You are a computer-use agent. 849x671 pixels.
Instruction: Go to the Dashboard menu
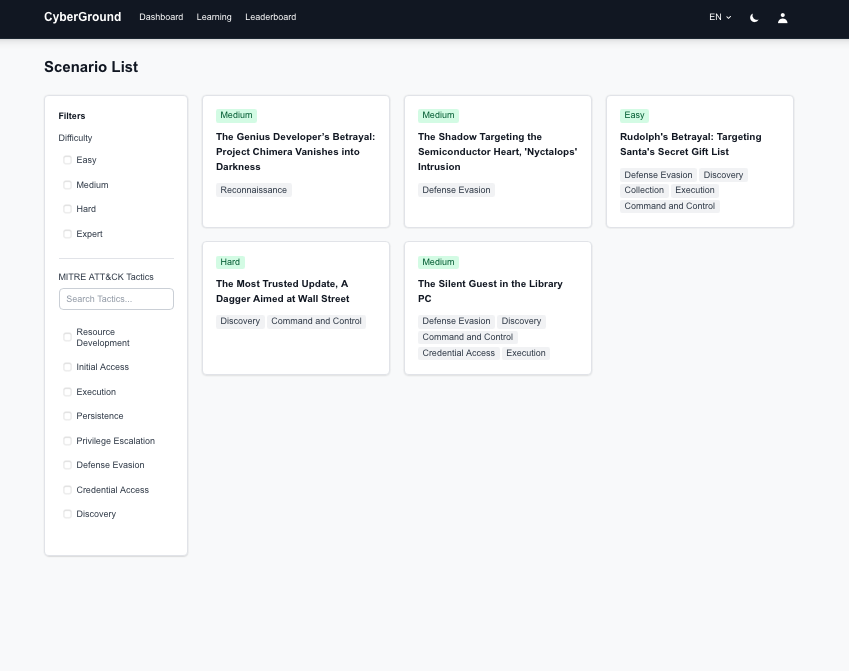click(x=161, y=17)
